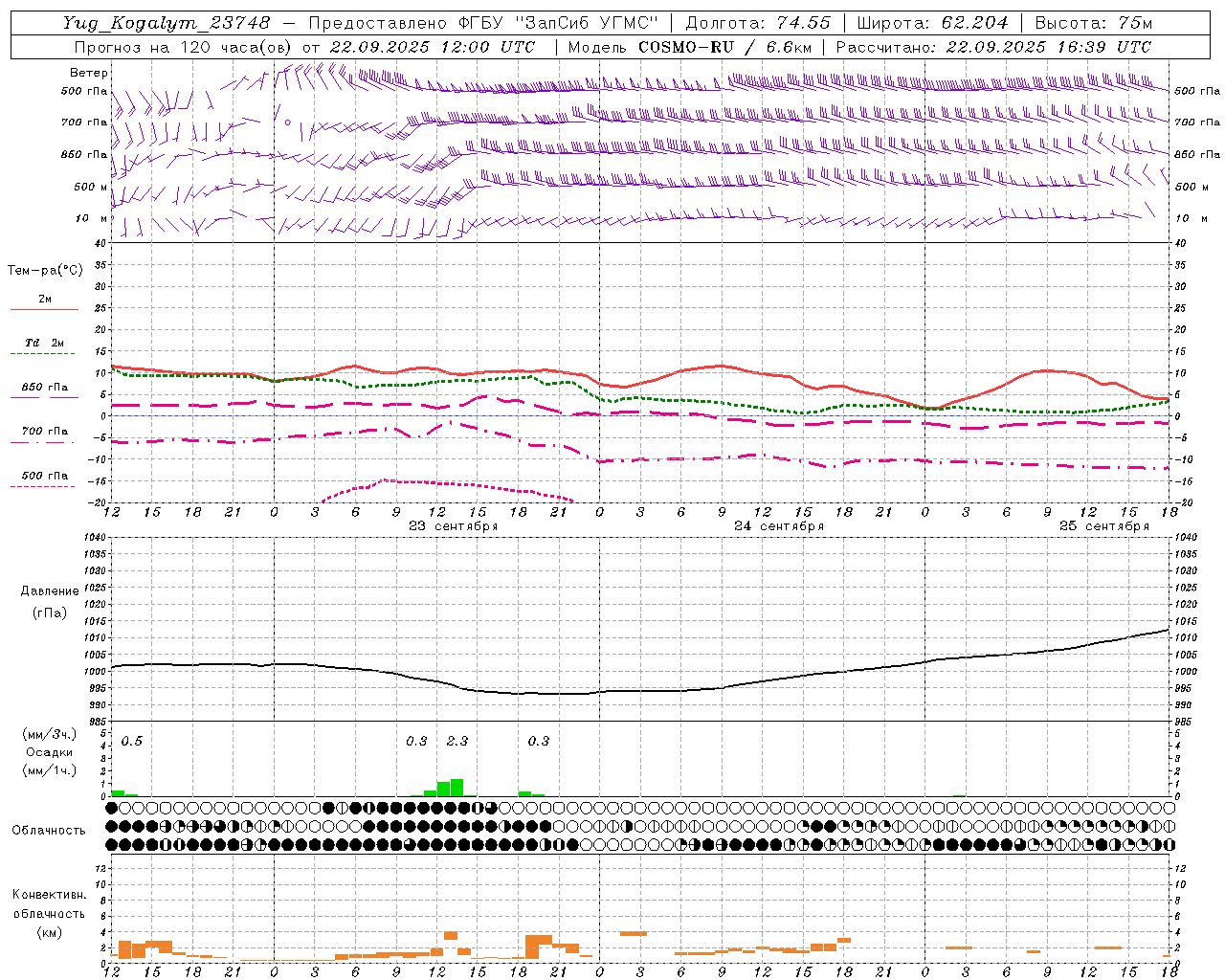The height and width of the screenshot is (980, 1225).
Task: Click the 'Облачность' cloudiness label
Action: pos(49,831)
